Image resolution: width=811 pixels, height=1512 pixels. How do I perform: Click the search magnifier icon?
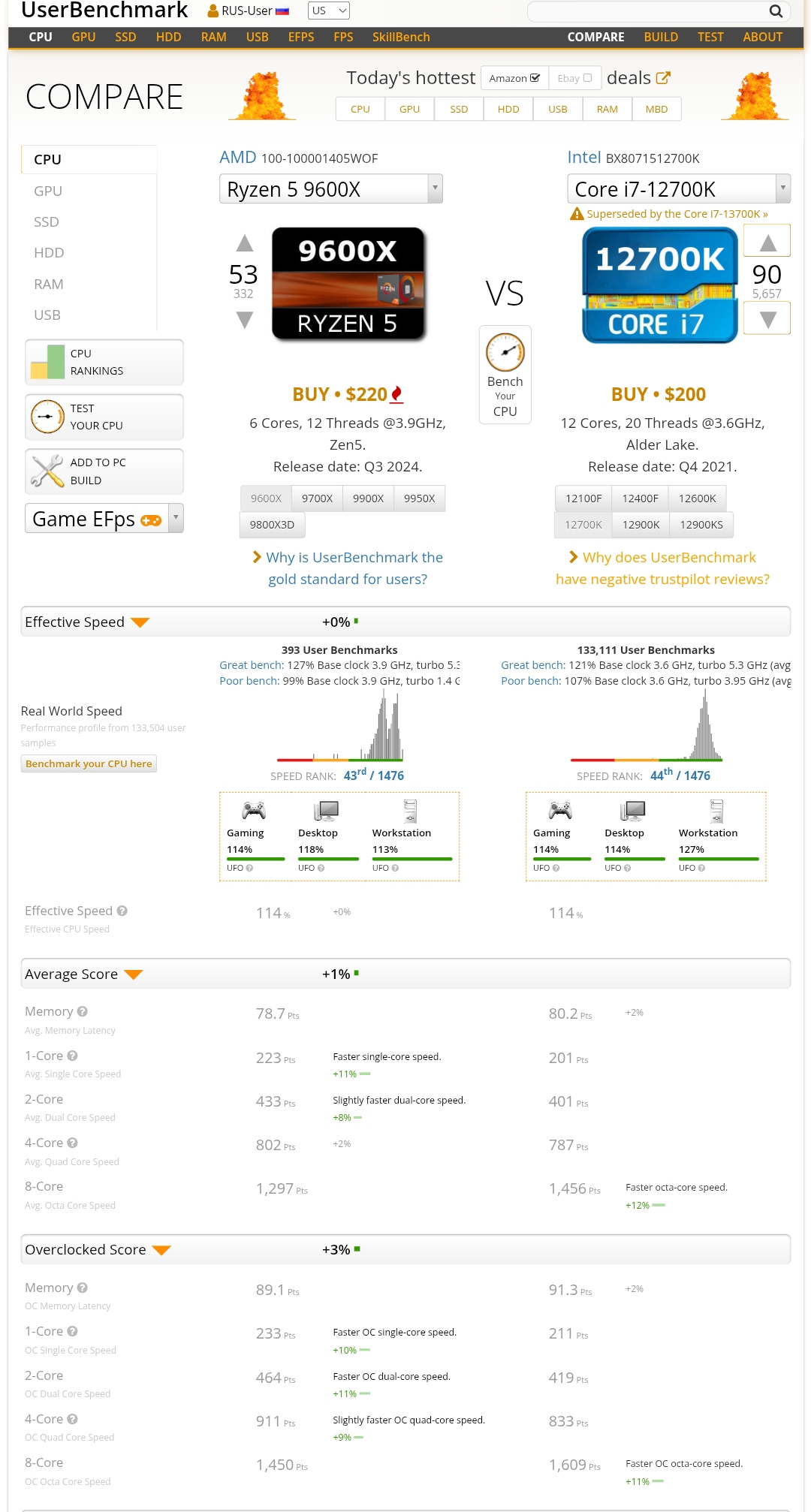[x=776, y=11]
